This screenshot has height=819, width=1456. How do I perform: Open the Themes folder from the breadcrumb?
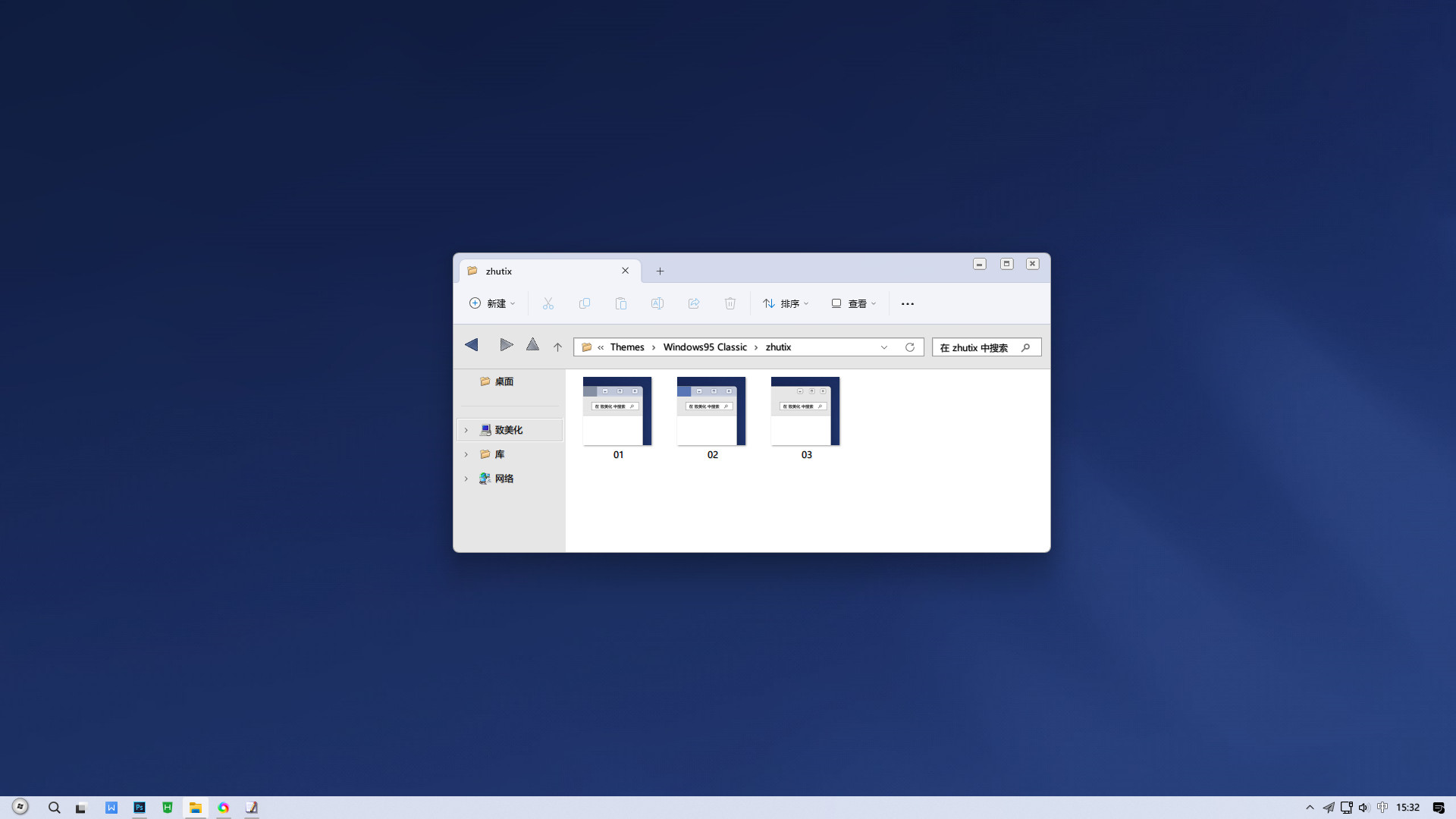[627, 347]
